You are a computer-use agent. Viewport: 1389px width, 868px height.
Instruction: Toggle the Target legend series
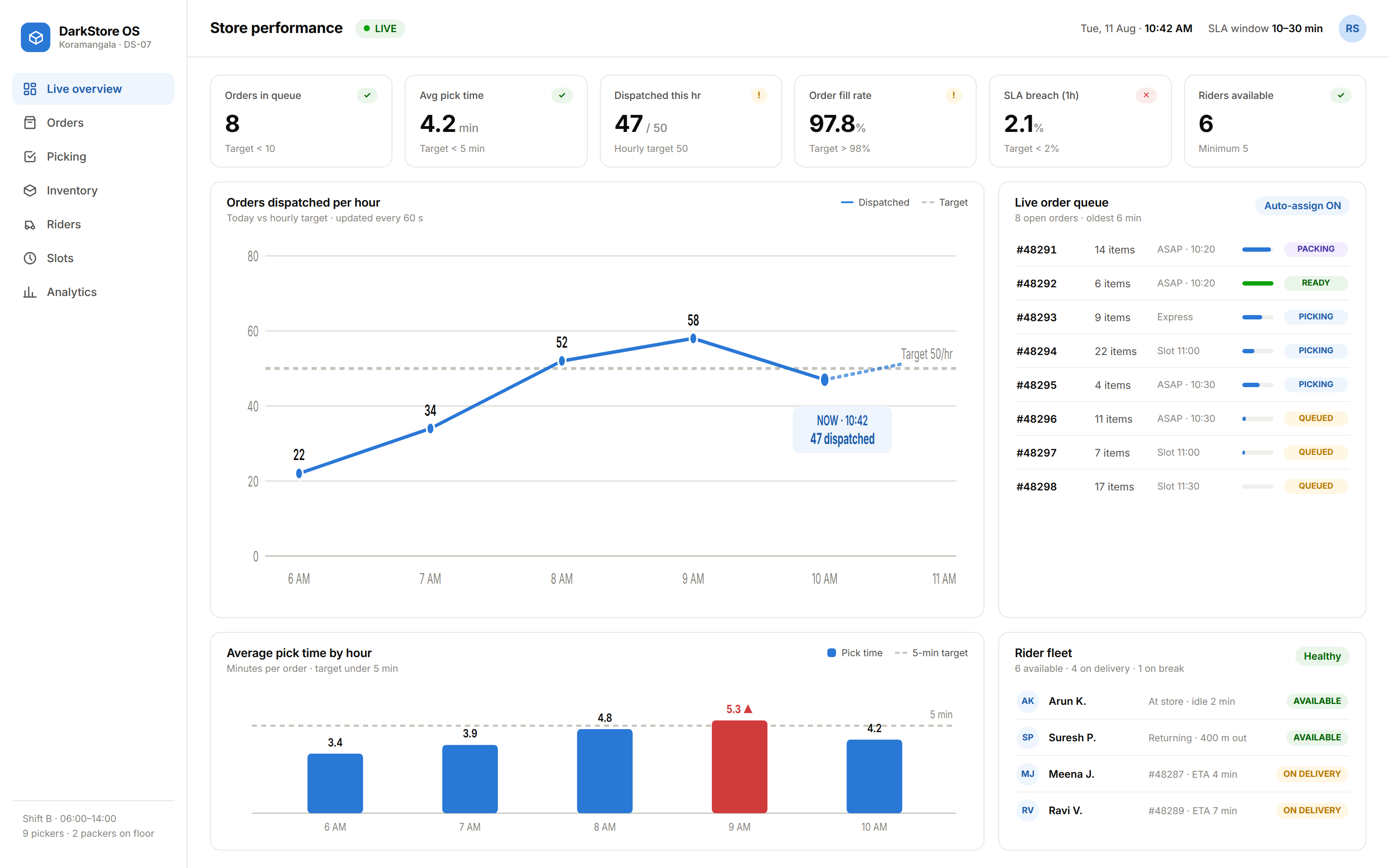(x=945, y=203)
